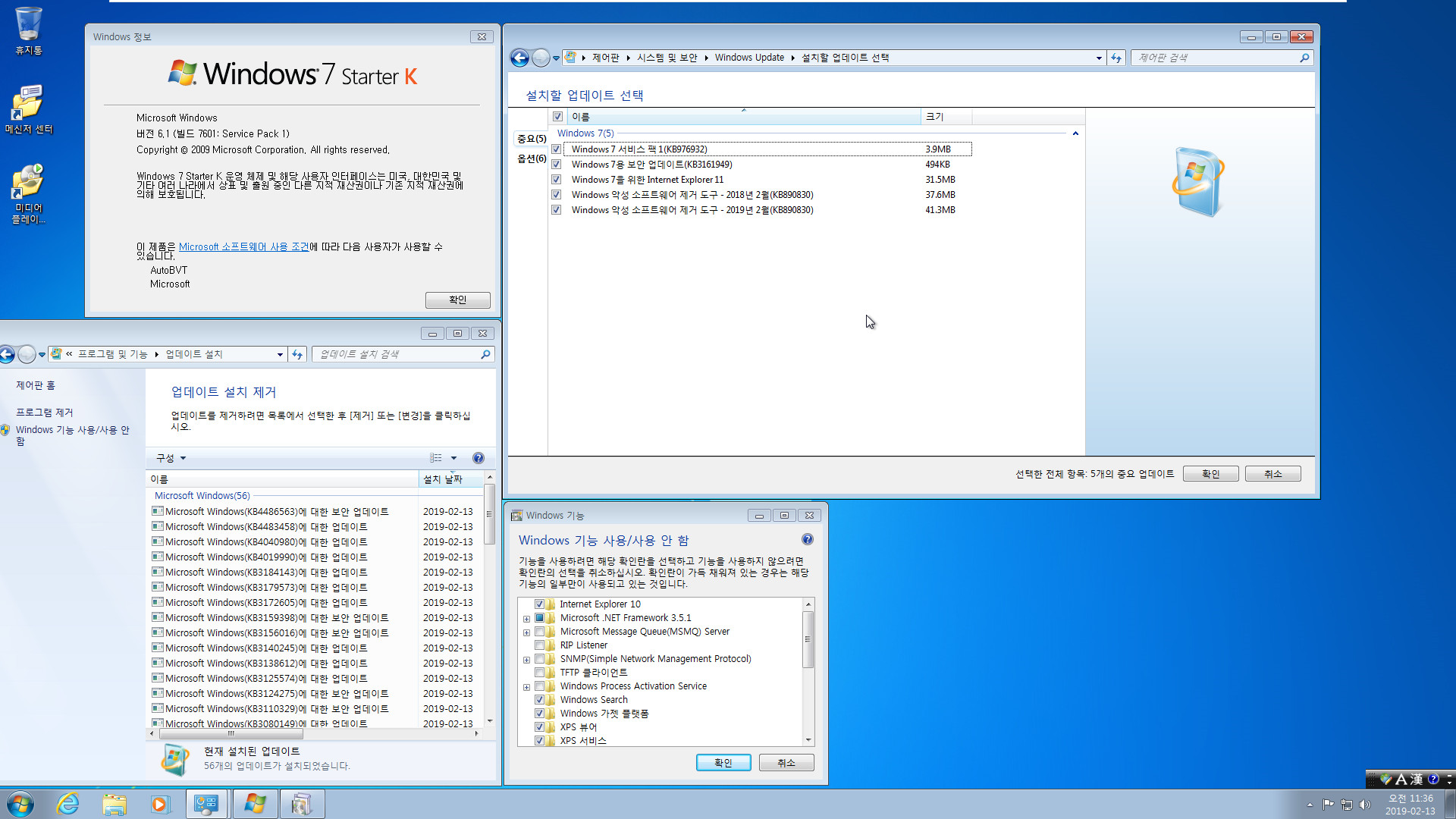Open Windows Media Player taskbar icon
Image resolution: width=1456 pixels, height=819 pixels.
(x=160, y=804)
